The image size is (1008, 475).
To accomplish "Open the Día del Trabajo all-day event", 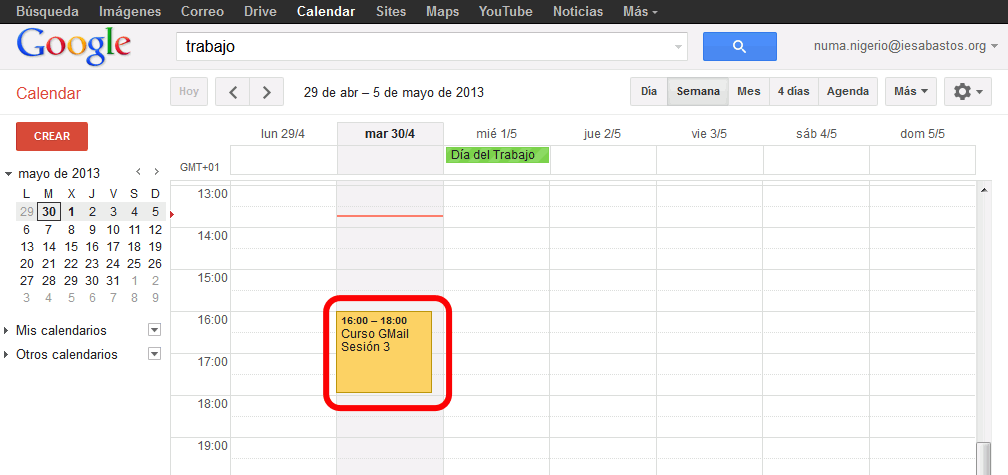I will 497,155.
